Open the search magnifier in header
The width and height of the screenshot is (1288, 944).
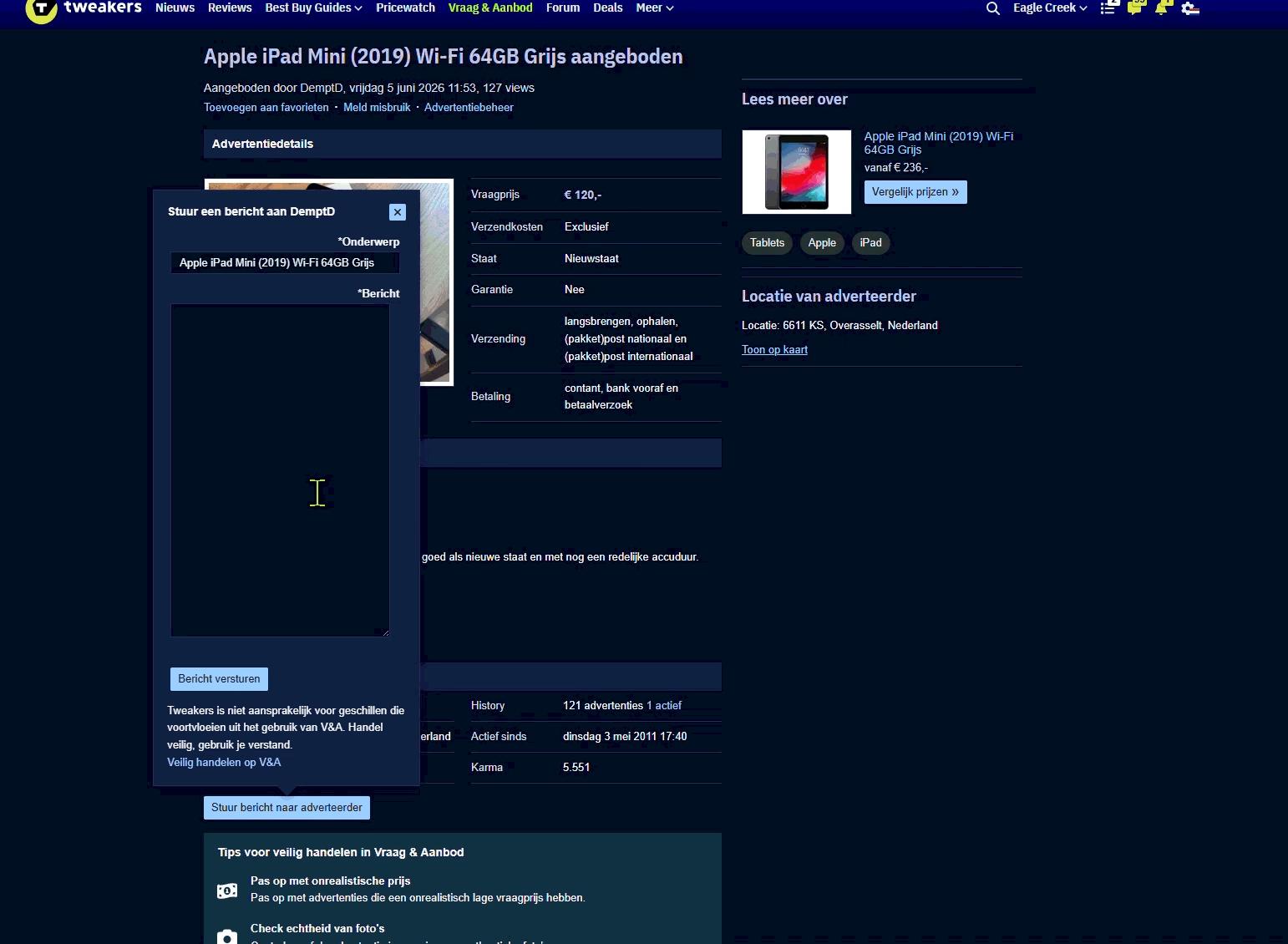[x=992, y=8]
